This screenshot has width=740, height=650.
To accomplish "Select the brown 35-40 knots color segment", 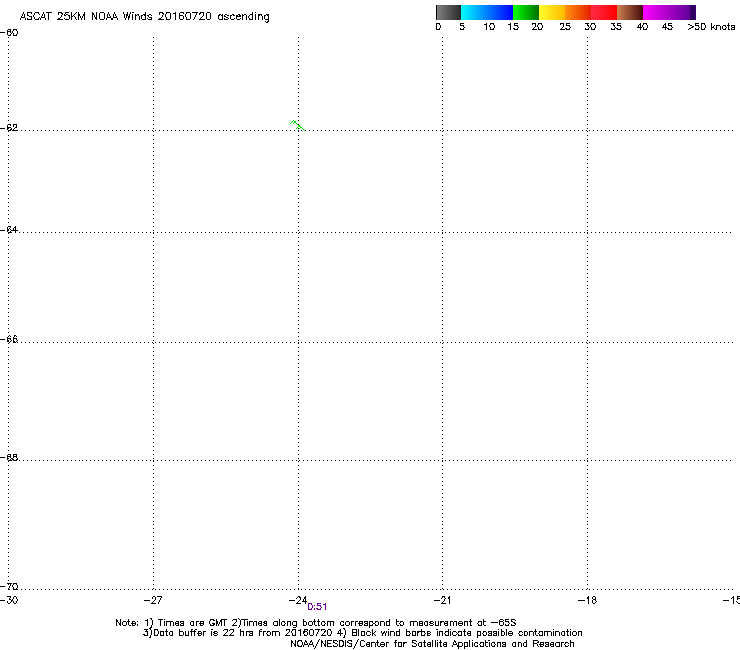I will [x=630, y=12].
